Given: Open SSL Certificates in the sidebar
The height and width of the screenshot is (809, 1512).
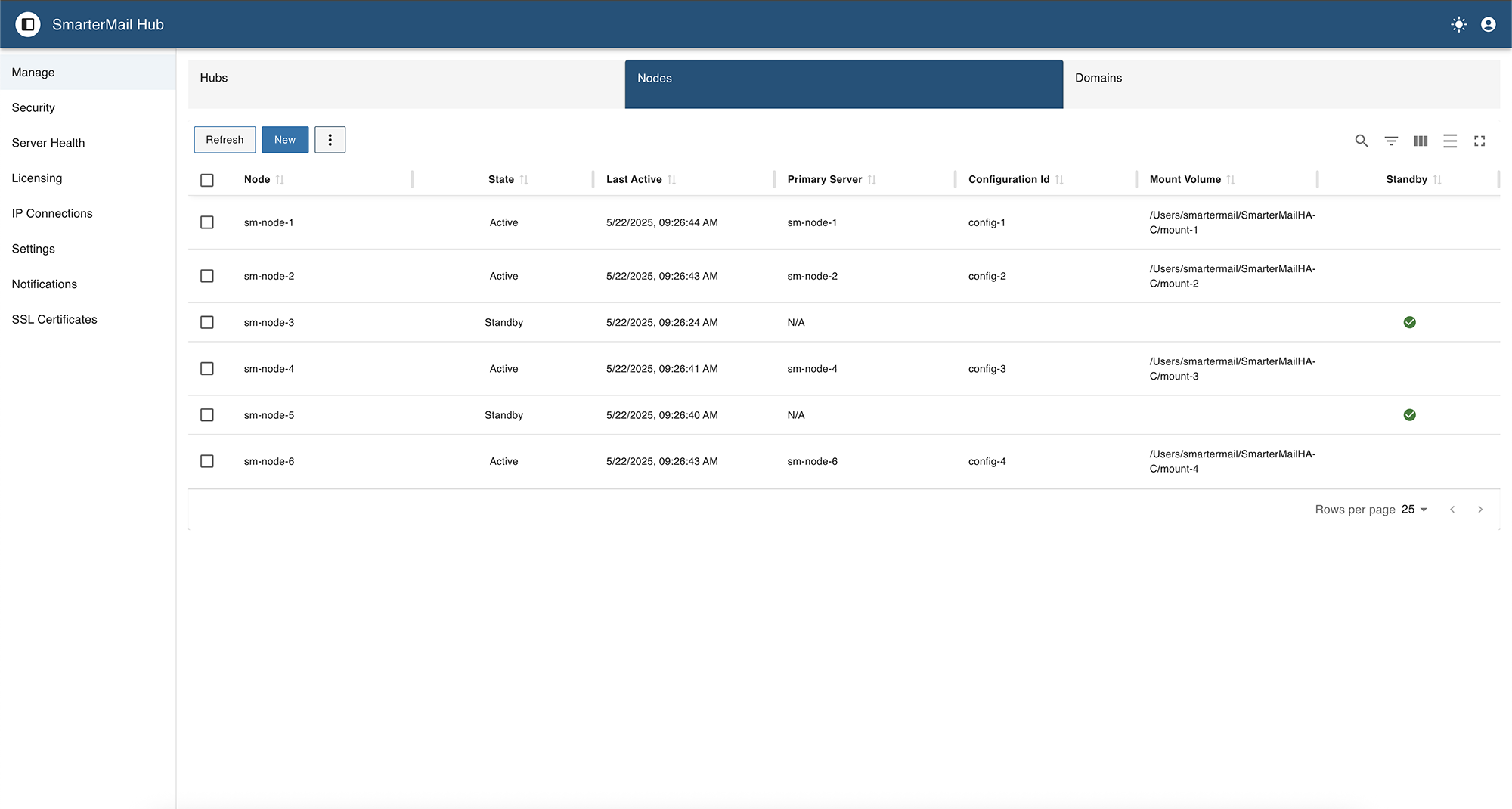Looking at the screenshot, I should coord(88,319).
